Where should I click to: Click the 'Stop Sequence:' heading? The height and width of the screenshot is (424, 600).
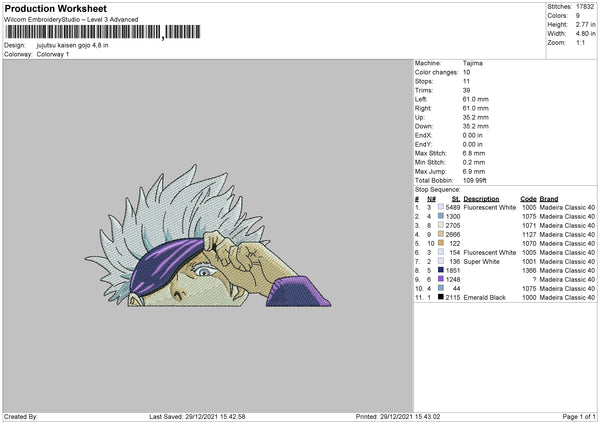point(438,189)
